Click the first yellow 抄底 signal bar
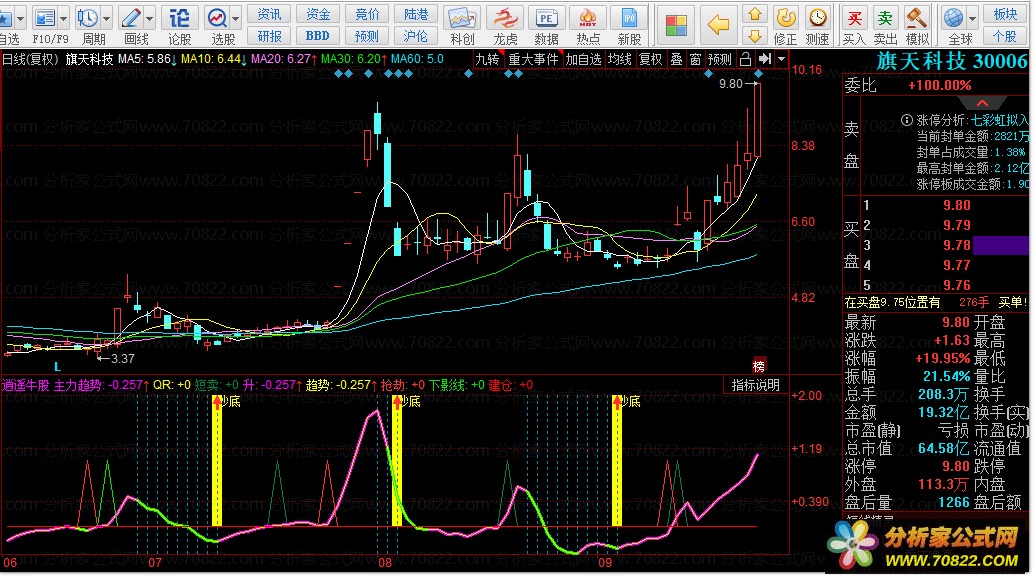1035x577 pixels. click(217, 461)
